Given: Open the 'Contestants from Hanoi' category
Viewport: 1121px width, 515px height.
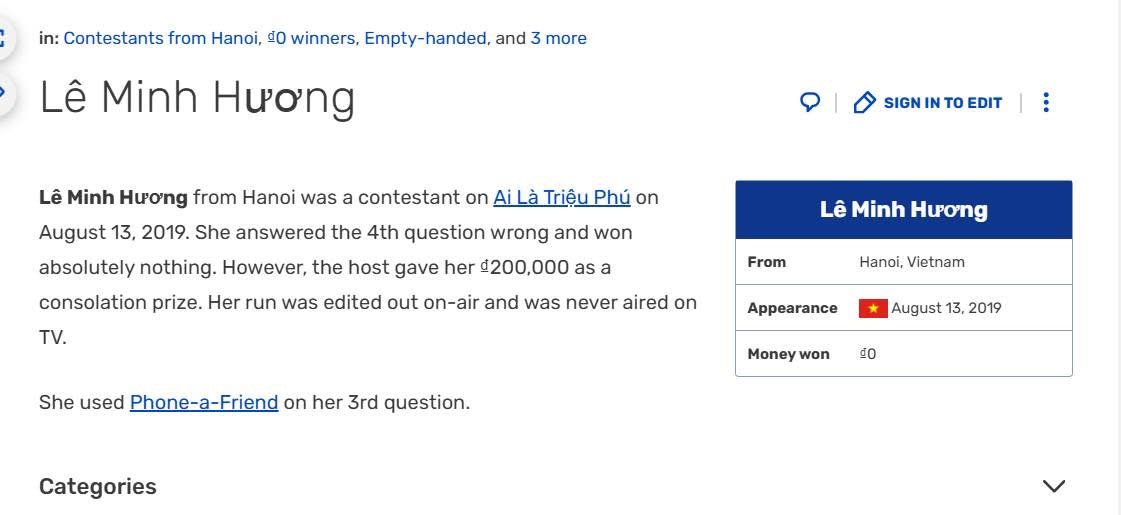Looking at the screenshot, I should point(160,38).
